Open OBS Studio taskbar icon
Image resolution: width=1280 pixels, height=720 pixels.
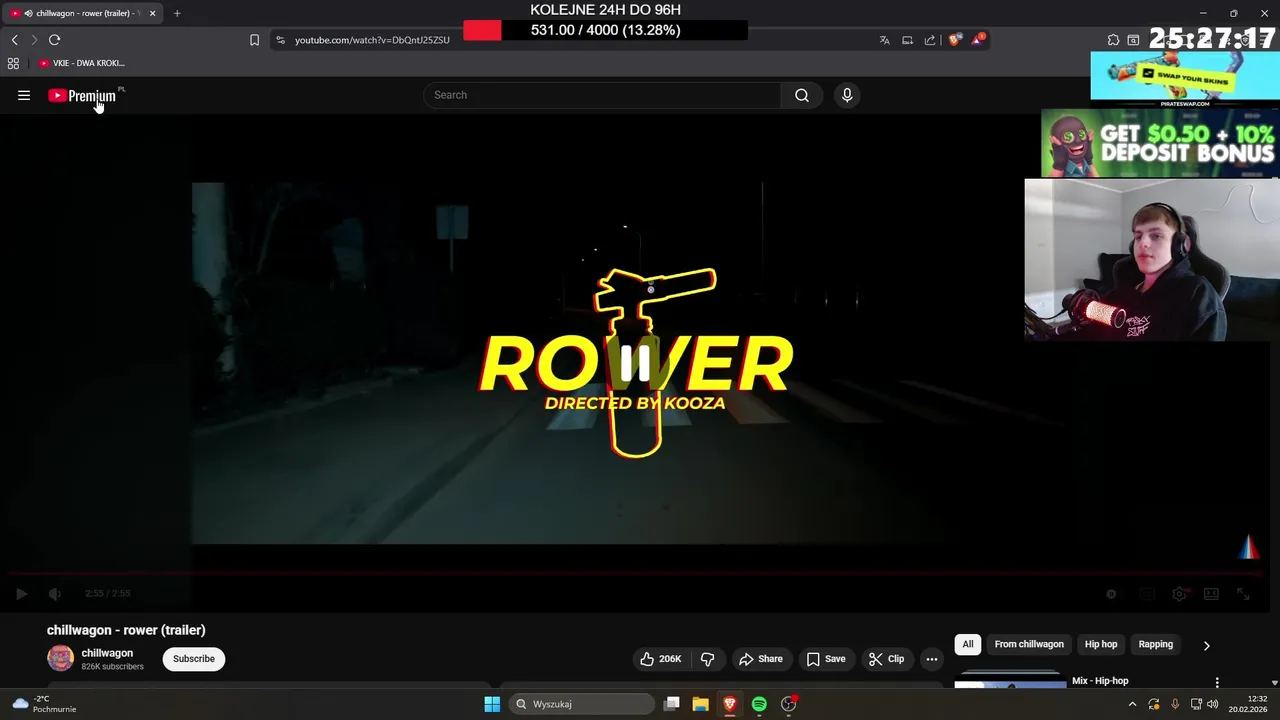pyautogui.click(x=789, y=704)
